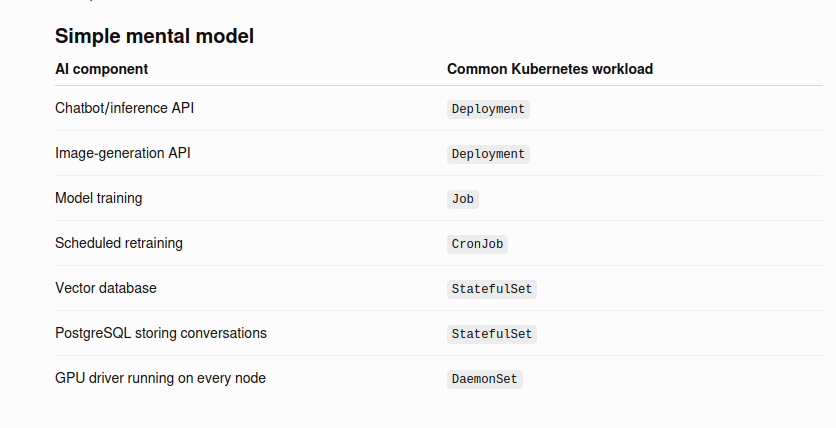This screenshot has height=428, width=836.
Task: Click the GPU driver running on every node cell
Action: [x=160, y=378]
